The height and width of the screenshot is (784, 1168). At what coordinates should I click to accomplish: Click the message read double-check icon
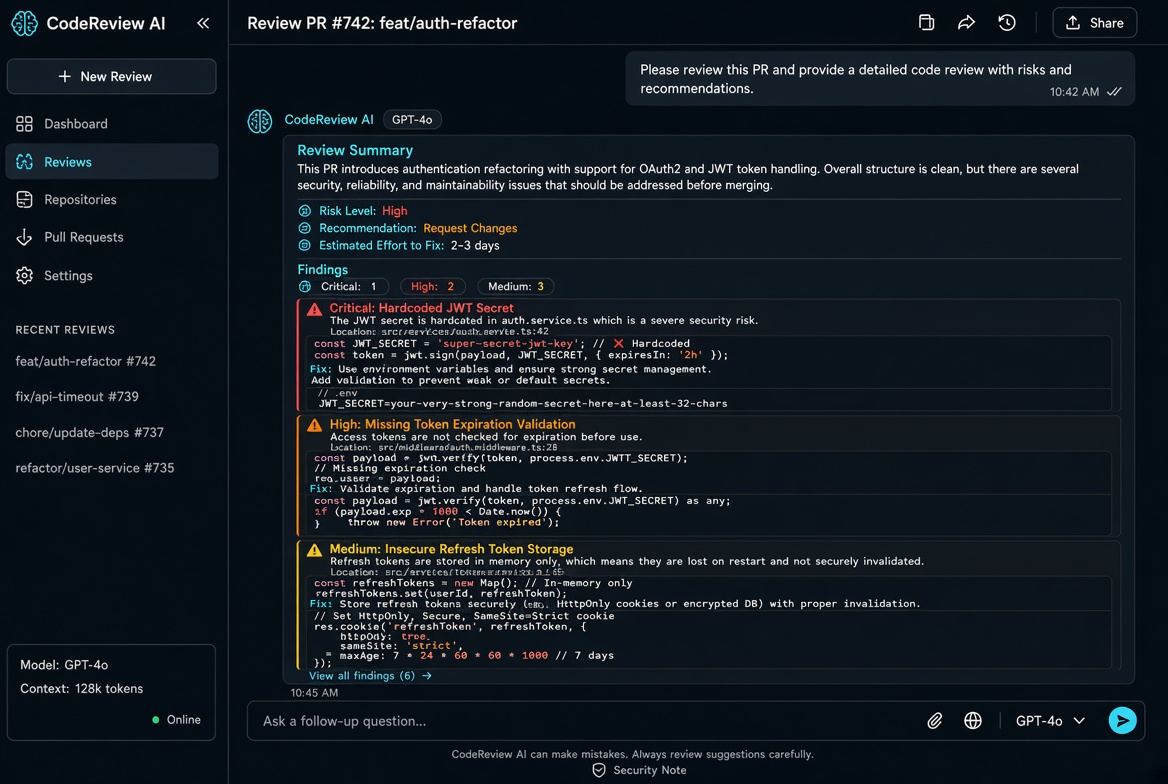point(1114,92)
